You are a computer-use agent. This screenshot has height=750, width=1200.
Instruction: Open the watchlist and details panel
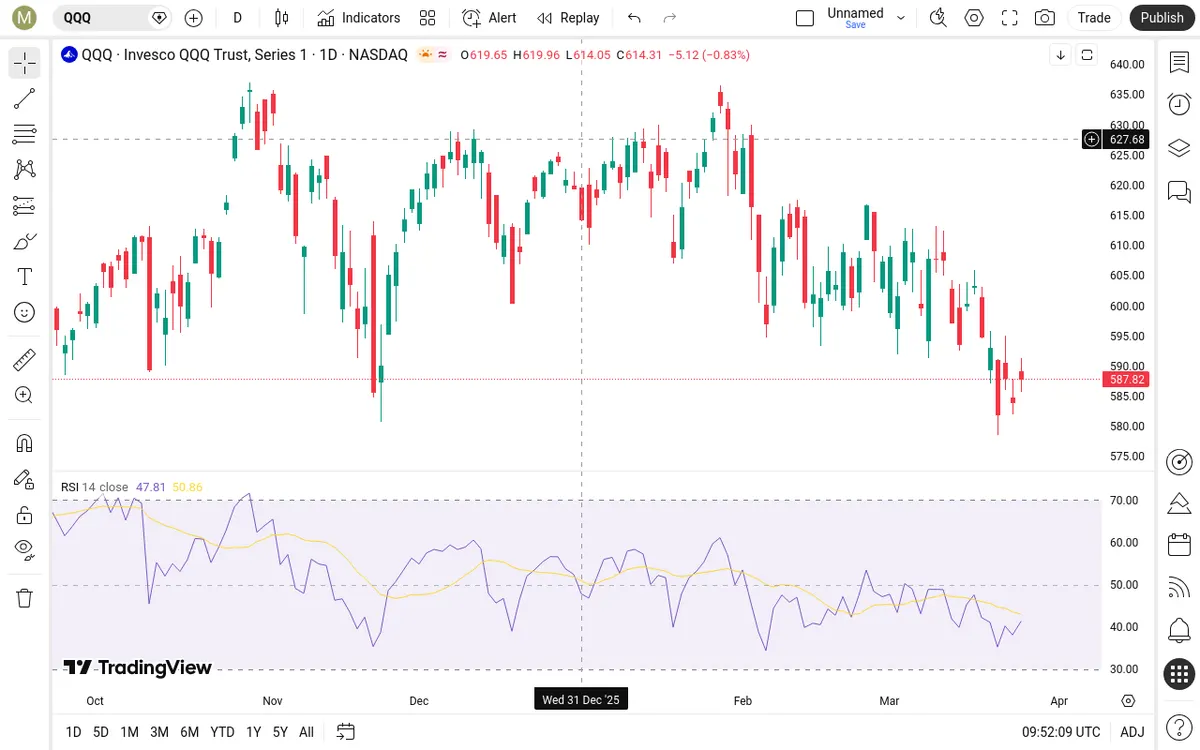(x=1179, y=63)
